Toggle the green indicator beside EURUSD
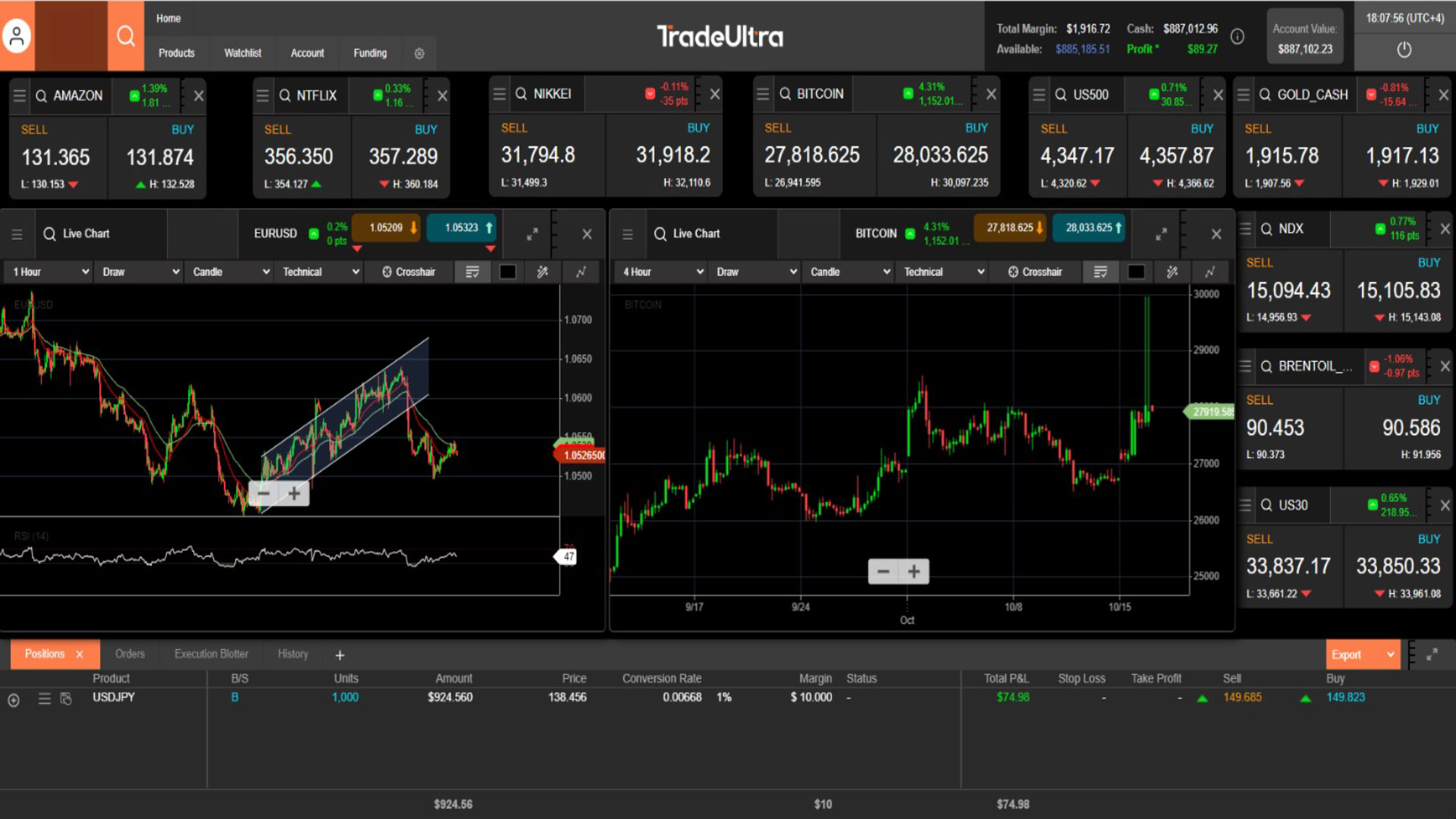The height and width of the screenshot is (819, 1456). [x=314, y=234]
